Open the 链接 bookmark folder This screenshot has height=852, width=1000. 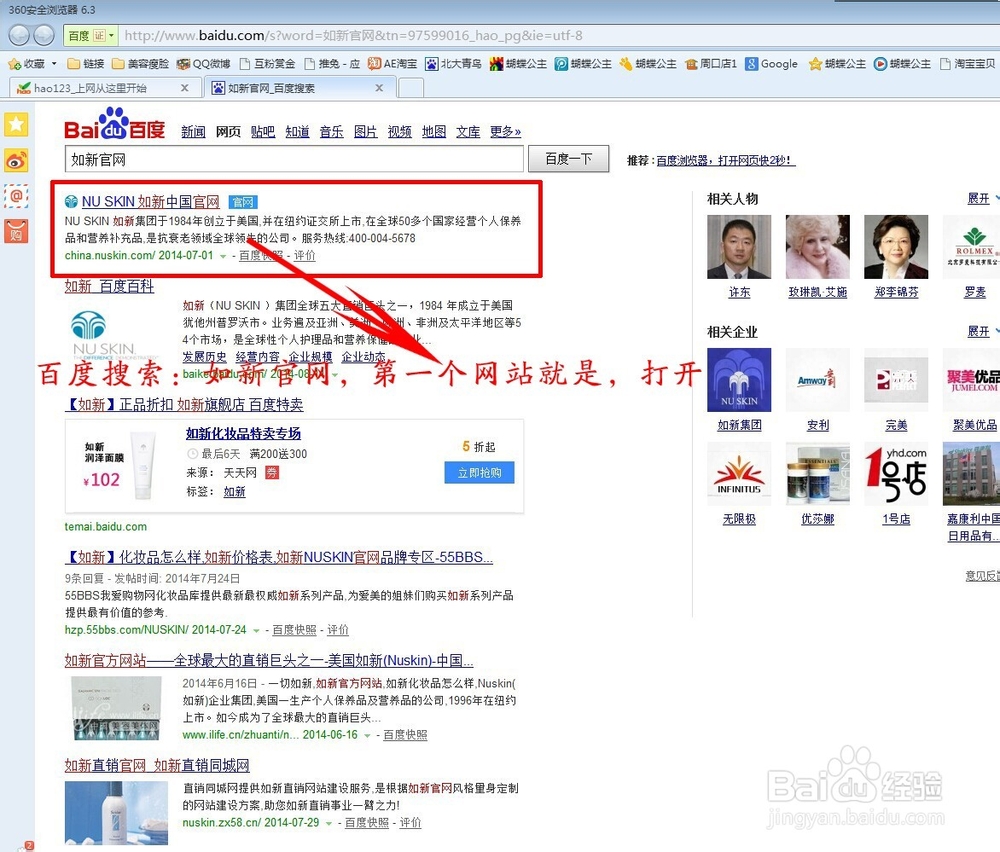(x=86, y=64)
